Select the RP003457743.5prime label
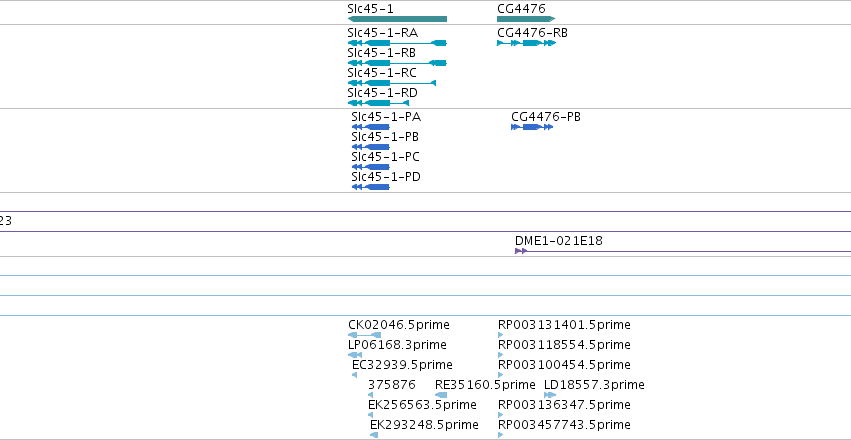 click(564, 424)
